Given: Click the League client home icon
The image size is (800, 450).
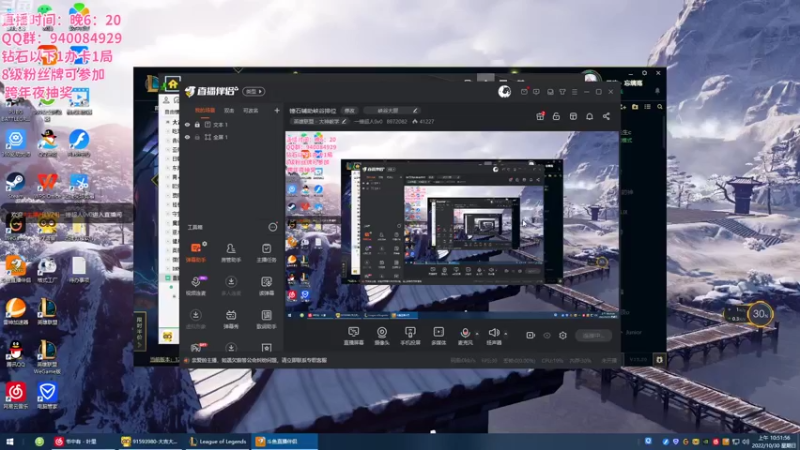Looking at the screenshot, I should point(172,84).
